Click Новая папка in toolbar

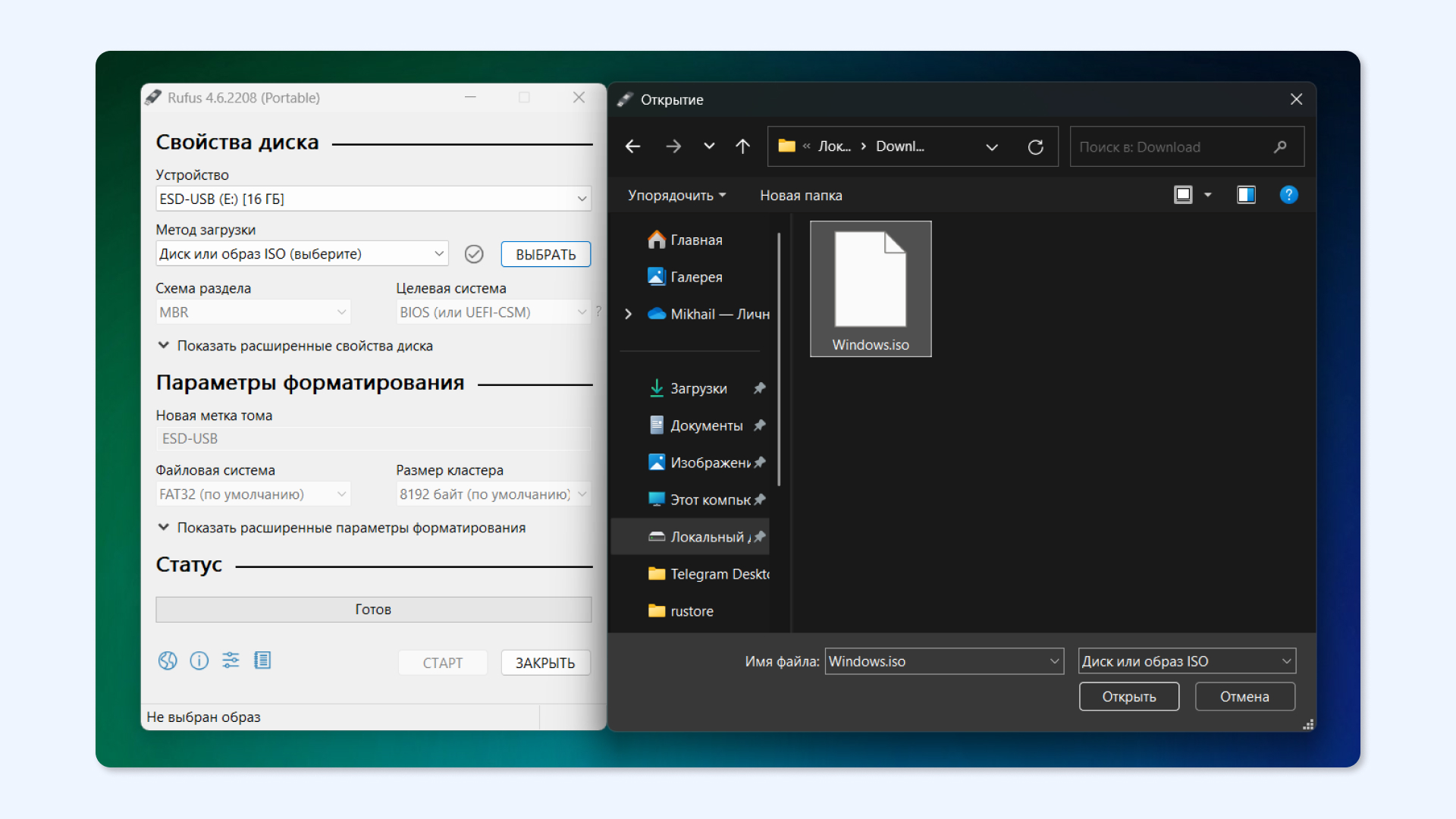(x=801, y=195)
